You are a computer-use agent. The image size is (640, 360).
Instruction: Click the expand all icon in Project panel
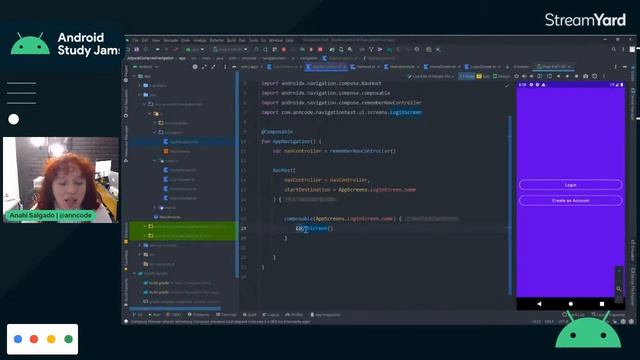coord(204,67)
